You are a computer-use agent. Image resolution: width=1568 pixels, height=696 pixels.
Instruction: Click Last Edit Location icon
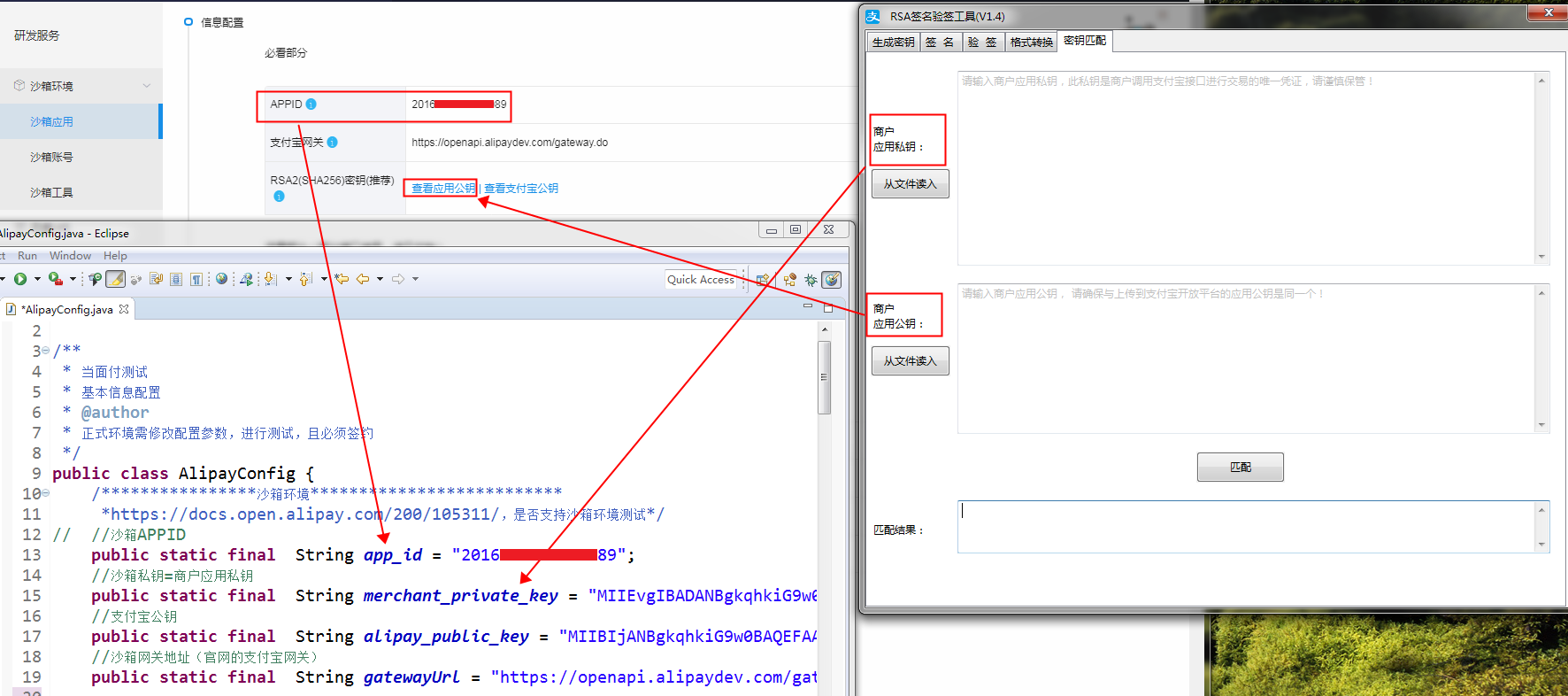[342, 279]
